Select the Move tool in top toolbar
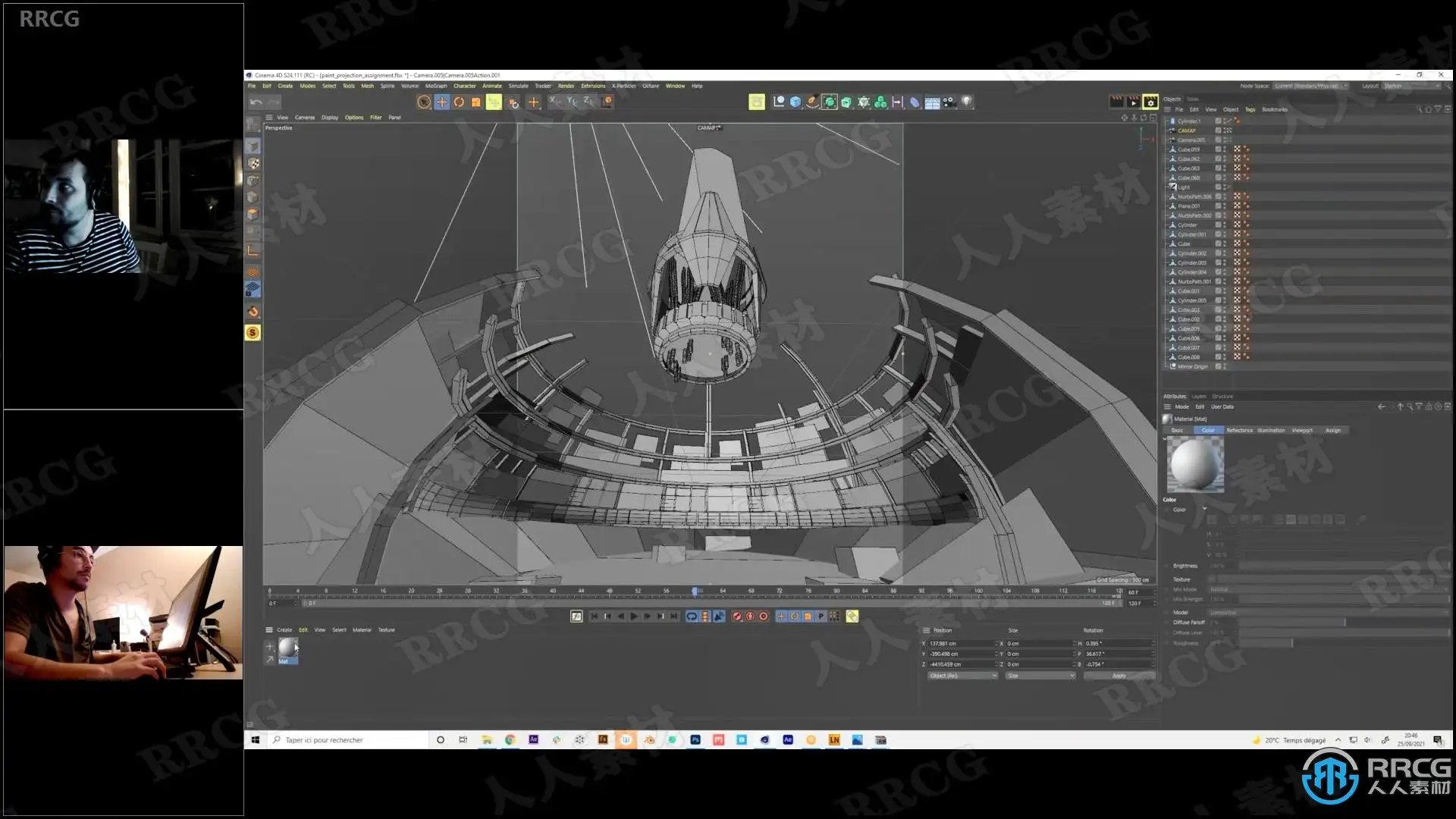Viewport: 1456px width, 819px height. click(441, 102)
